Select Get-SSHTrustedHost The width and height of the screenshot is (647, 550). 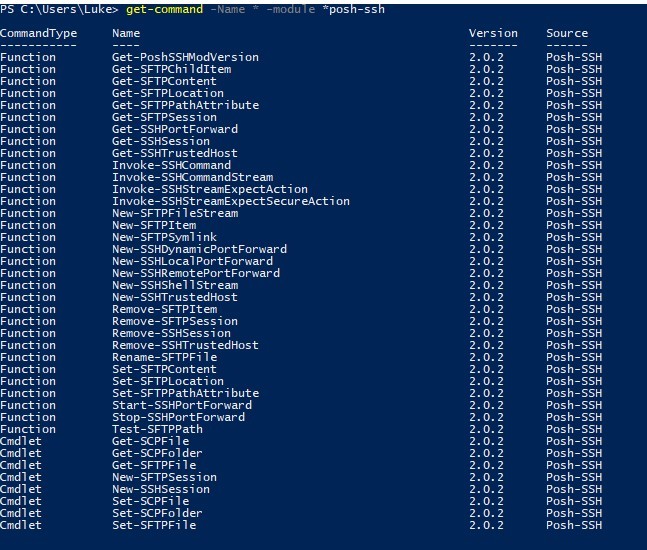[175, 153]
